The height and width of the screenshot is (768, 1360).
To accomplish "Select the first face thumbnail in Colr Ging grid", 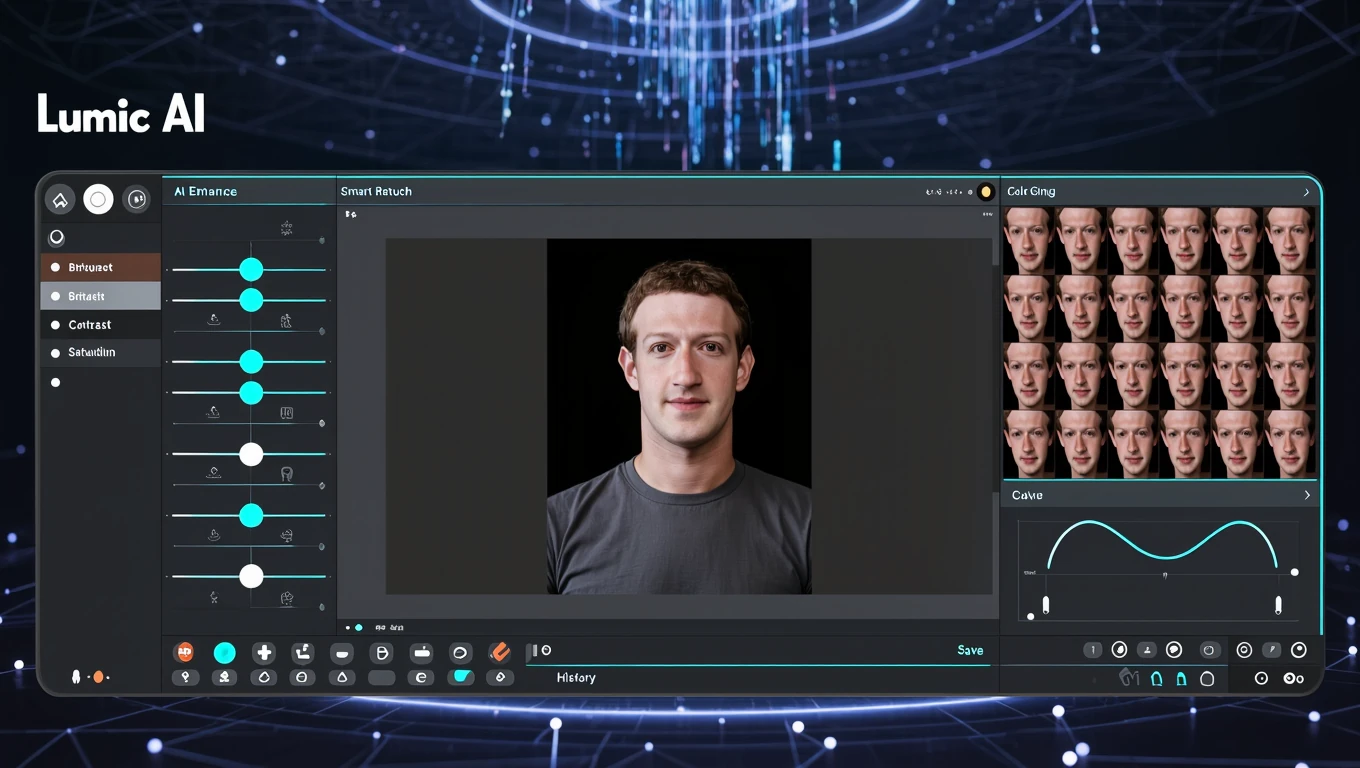I will click(x=1029, y=240).
